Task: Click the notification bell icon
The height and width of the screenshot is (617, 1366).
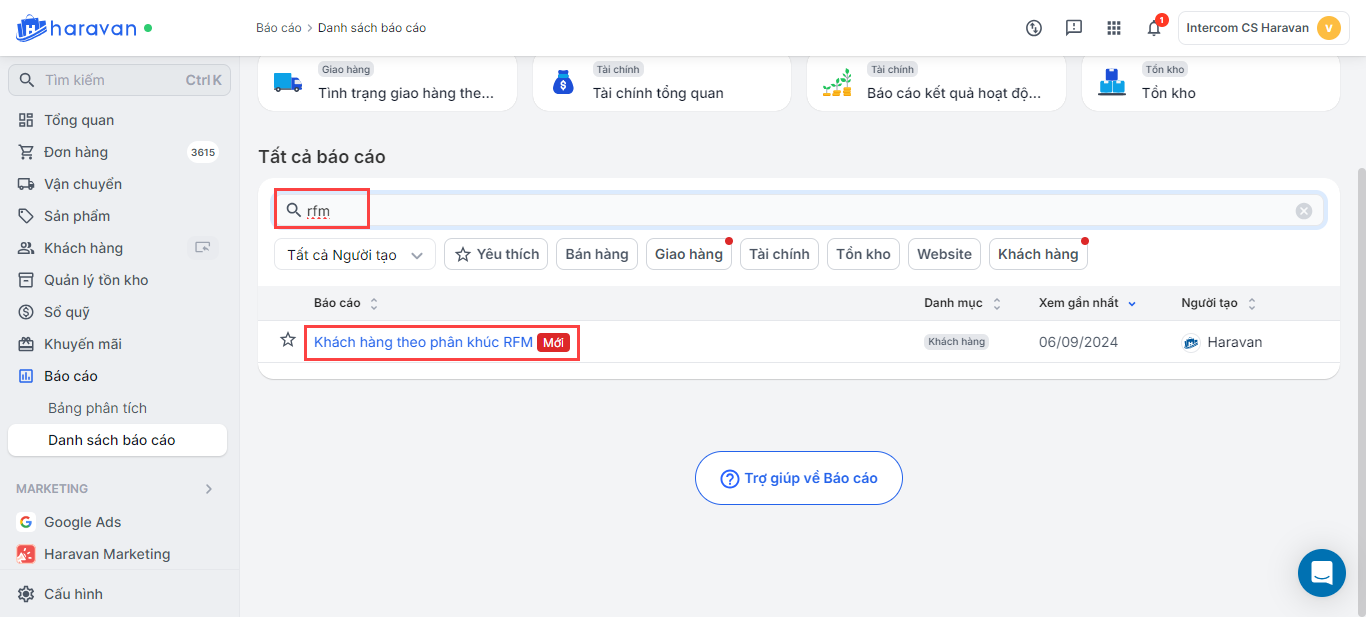Action: [1153, 28]
